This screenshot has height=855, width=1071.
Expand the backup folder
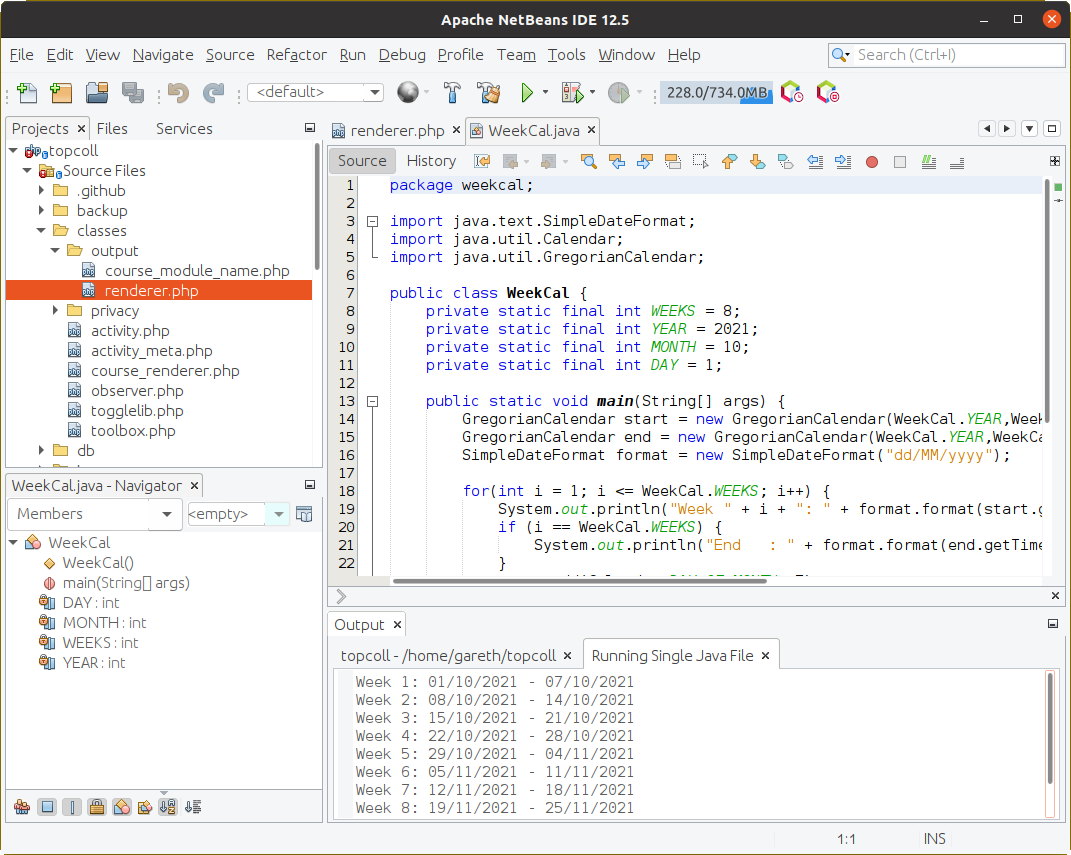coord(42,210)
